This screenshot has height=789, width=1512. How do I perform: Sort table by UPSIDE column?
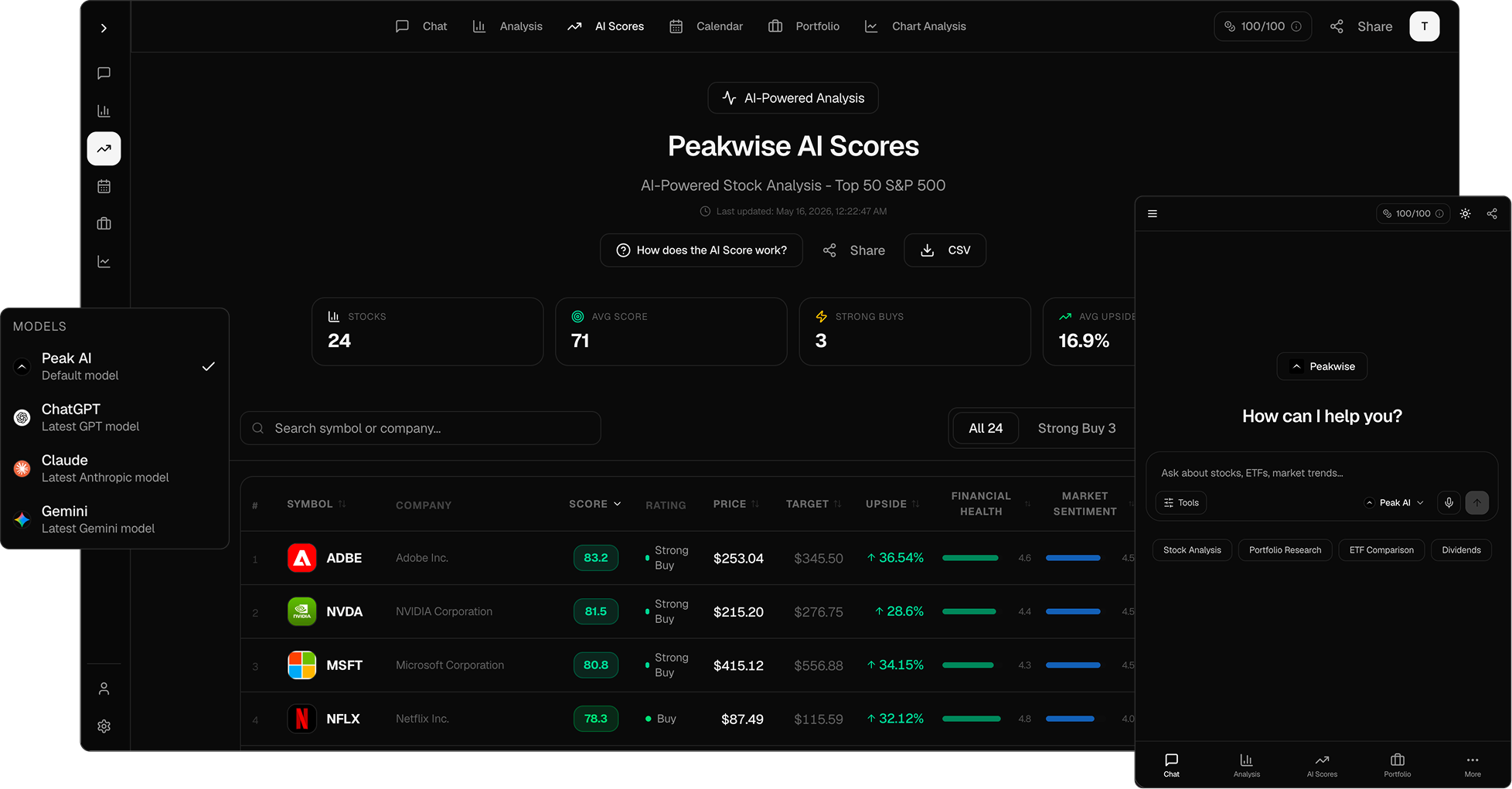pyautogui.click(x=892, y=504)
